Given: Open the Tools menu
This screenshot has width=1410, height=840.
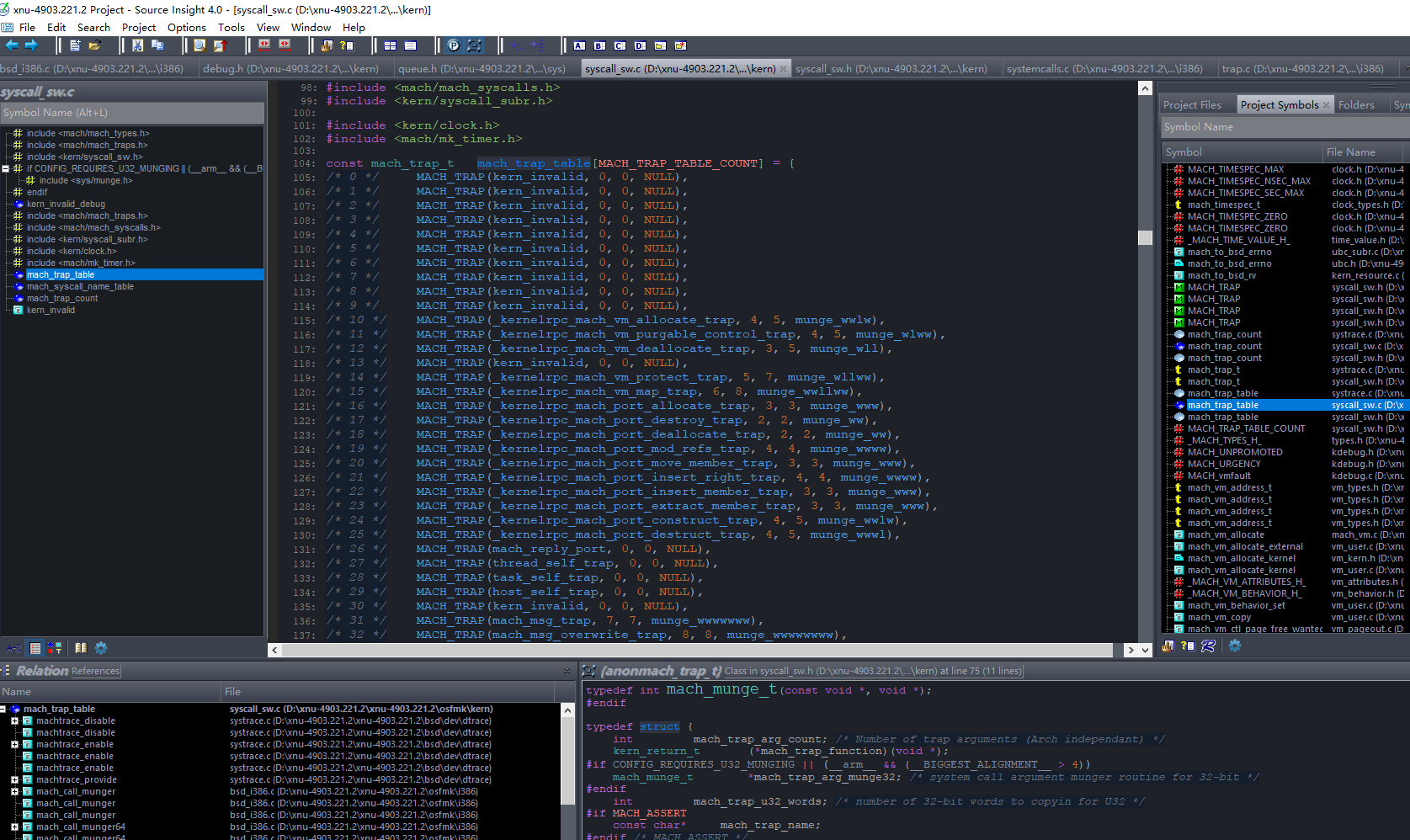Looking at the screenshot, I should [x=231, y=27].
